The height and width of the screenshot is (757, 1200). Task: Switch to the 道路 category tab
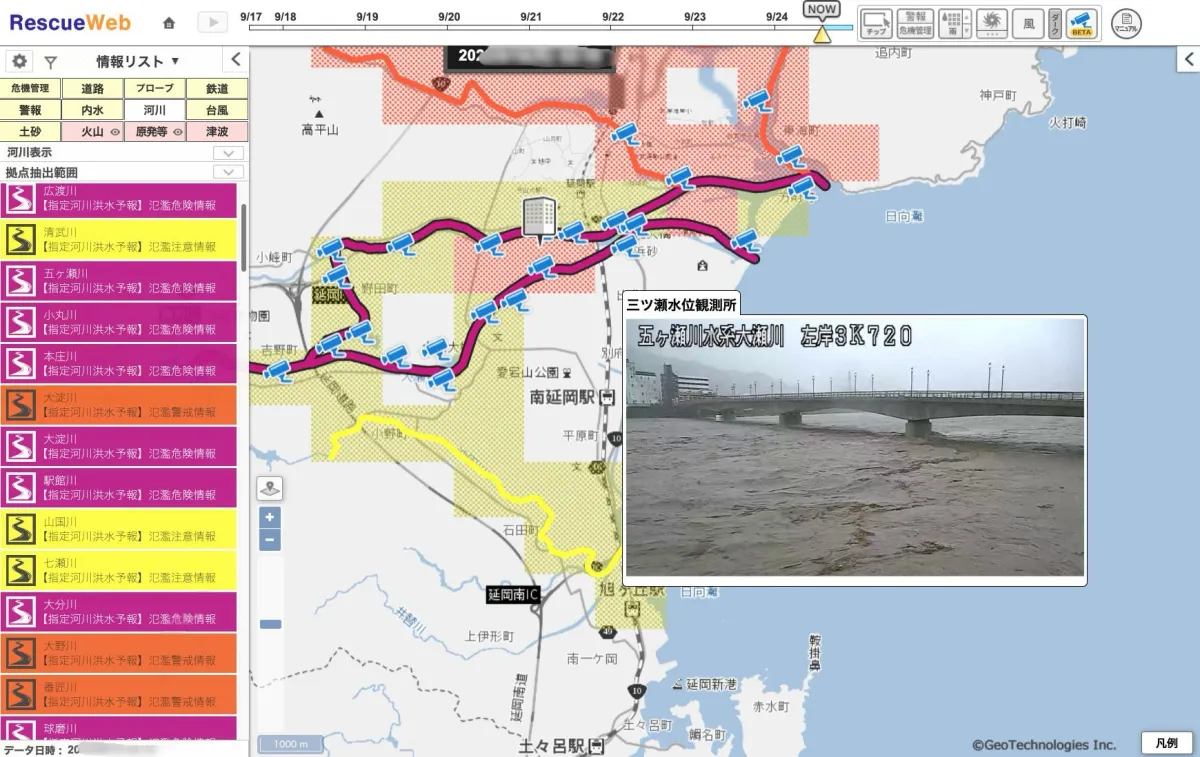coord(93,89)
